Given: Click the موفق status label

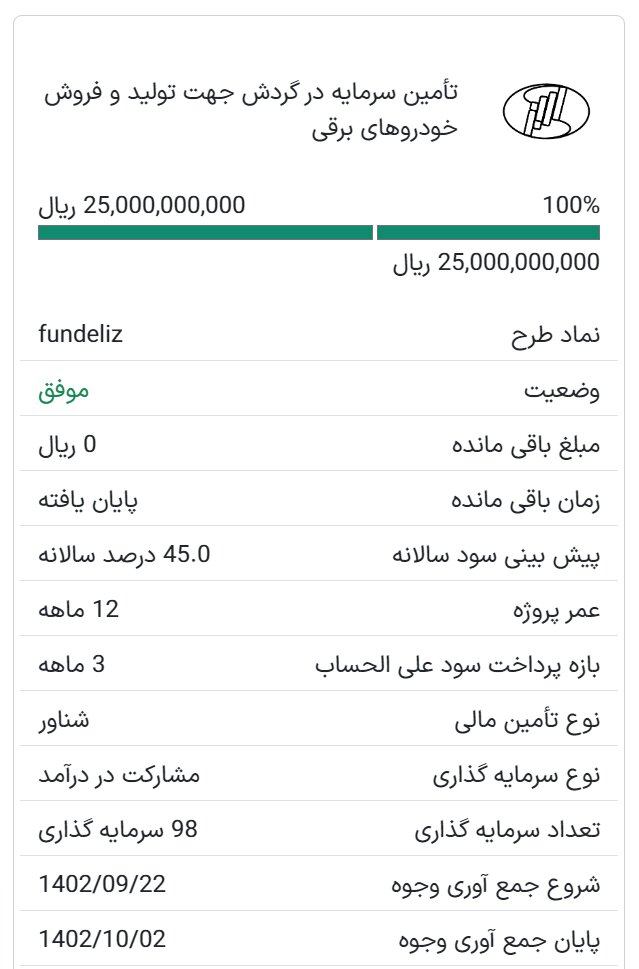Looking at the screenshot, I should pos(63,390).
